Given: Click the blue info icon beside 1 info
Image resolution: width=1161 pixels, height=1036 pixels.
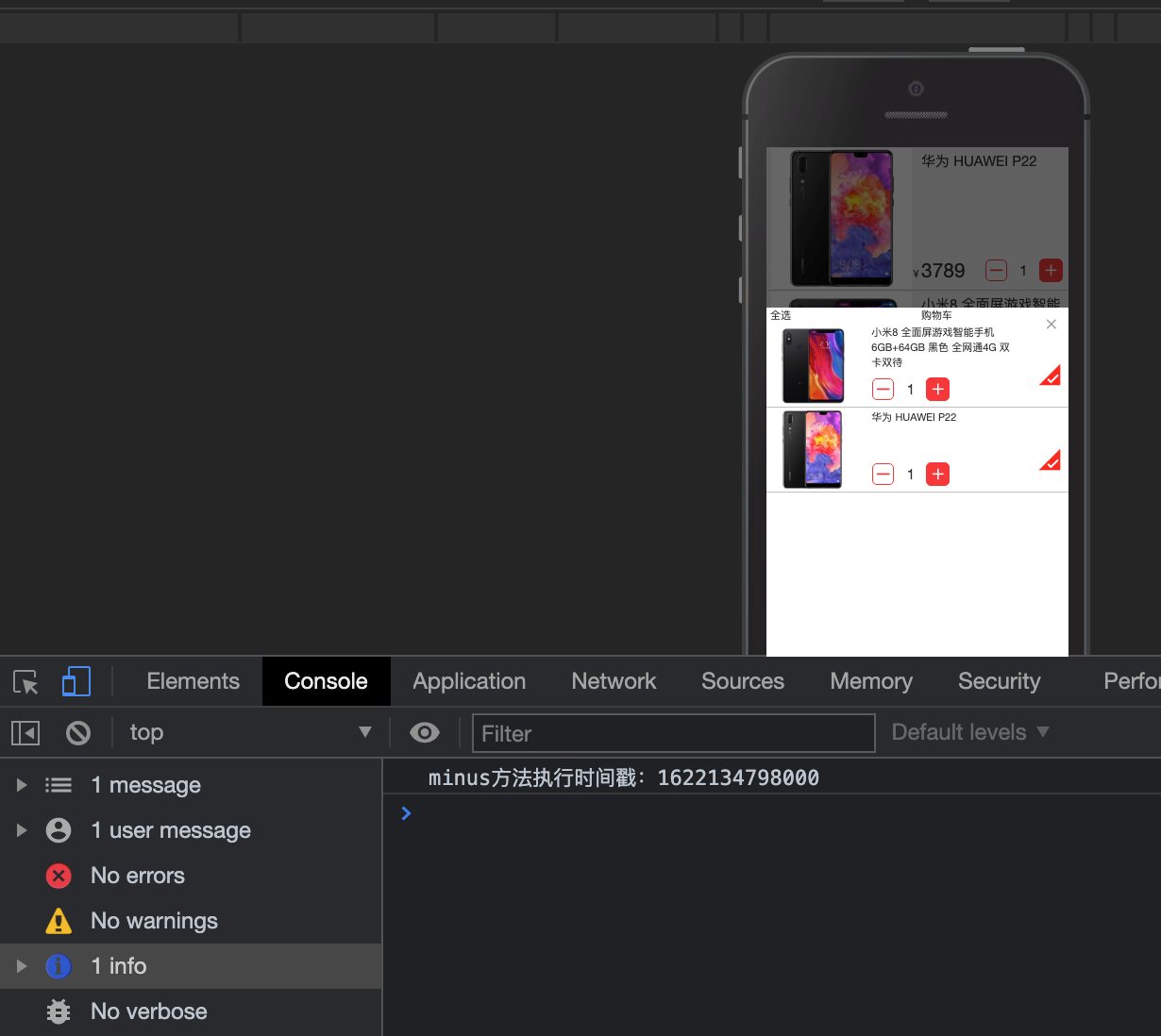Looking at the screenshot, I should pos(58,966).
